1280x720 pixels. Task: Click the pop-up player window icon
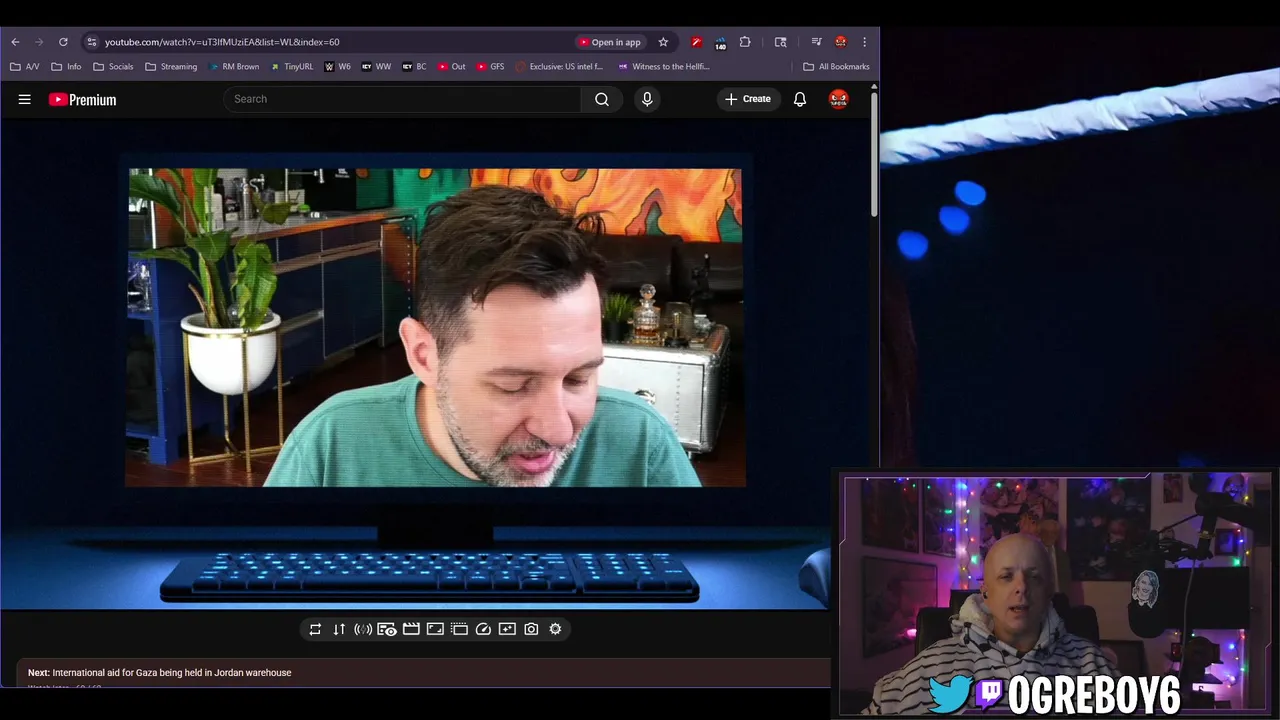459,629
